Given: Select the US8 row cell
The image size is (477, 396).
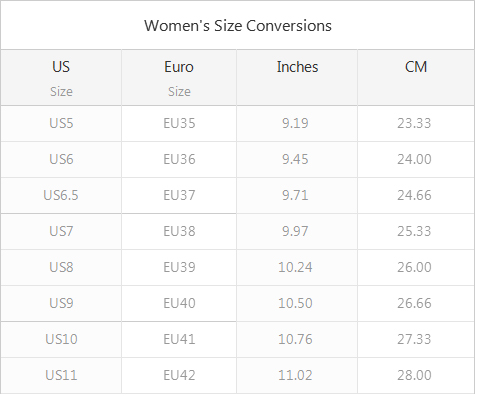Looking at the screenshot, I should [61, 267].
